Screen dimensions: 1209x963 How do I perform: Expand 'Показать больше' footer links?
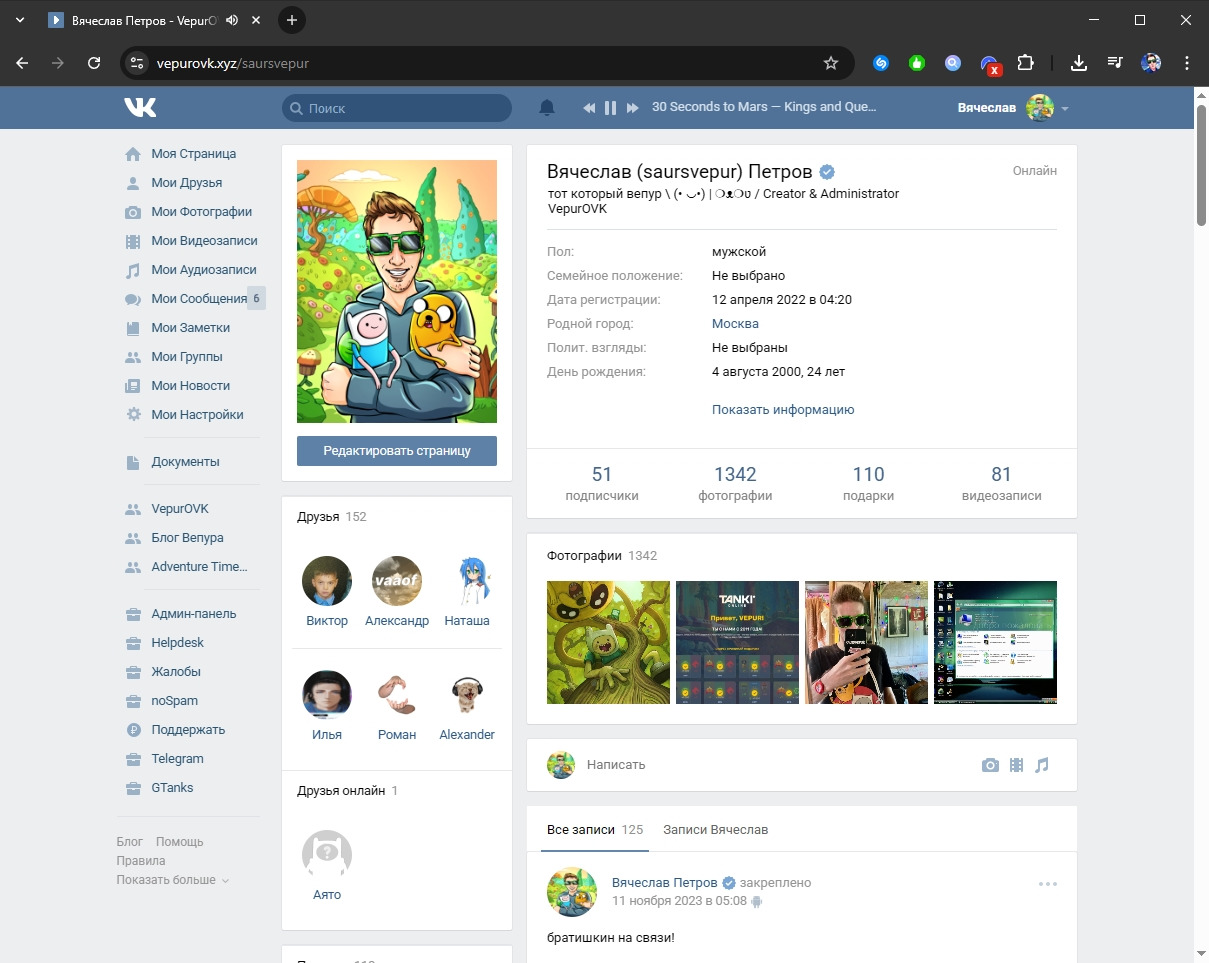pos(172,880)
